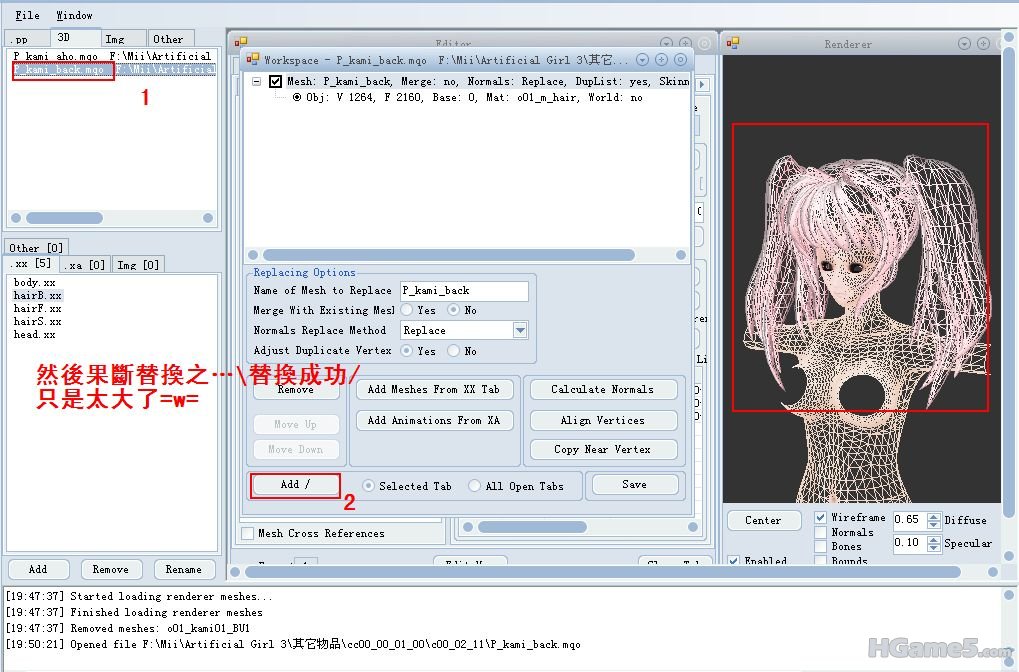
Task: Enable the Bones checkbox in Renderer
Action: 821,547
